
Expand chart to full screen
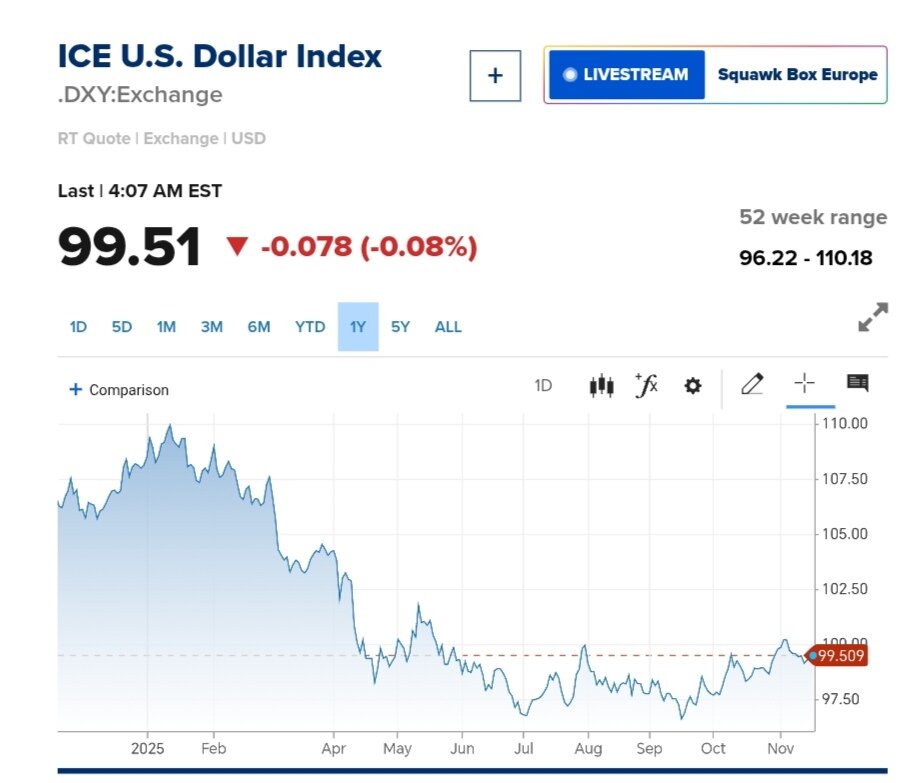pos(873,317)
